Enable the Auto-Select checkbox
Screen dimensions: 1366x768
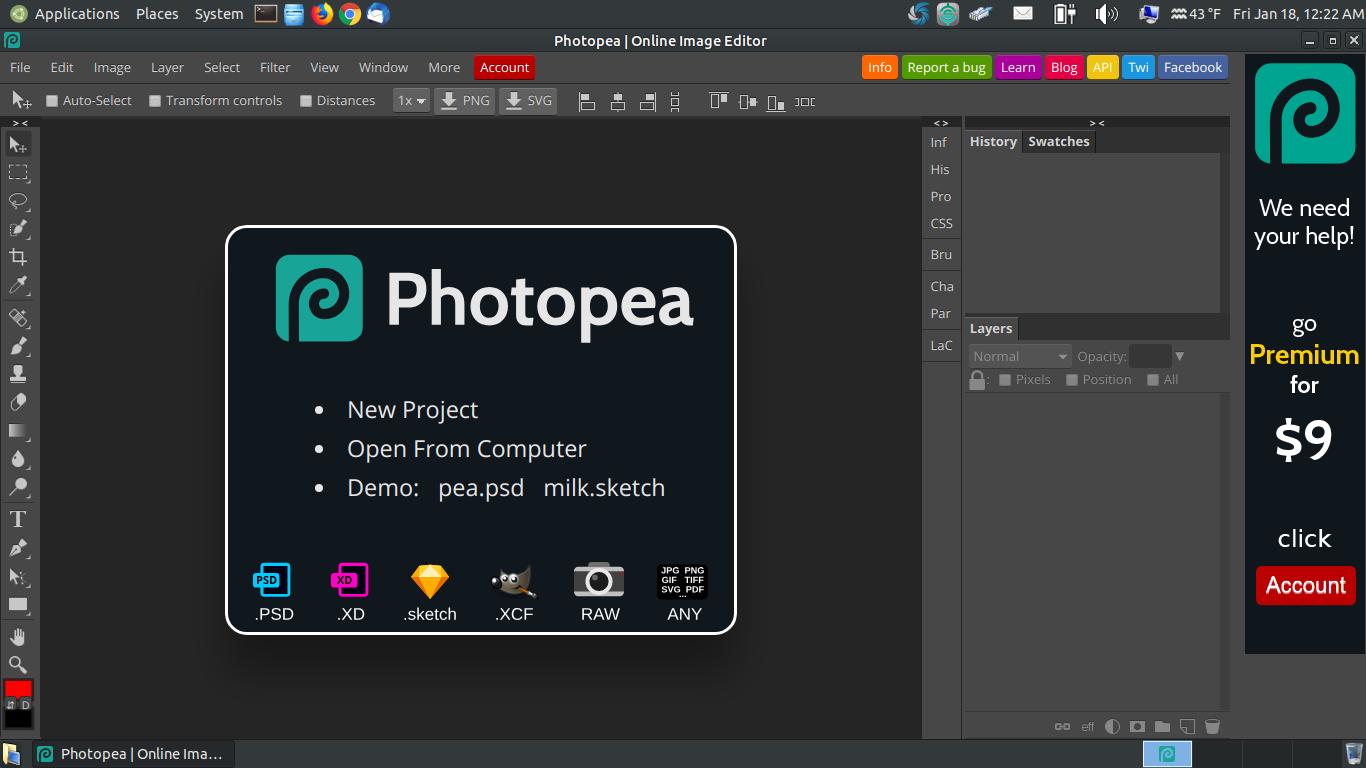[52, 101]
